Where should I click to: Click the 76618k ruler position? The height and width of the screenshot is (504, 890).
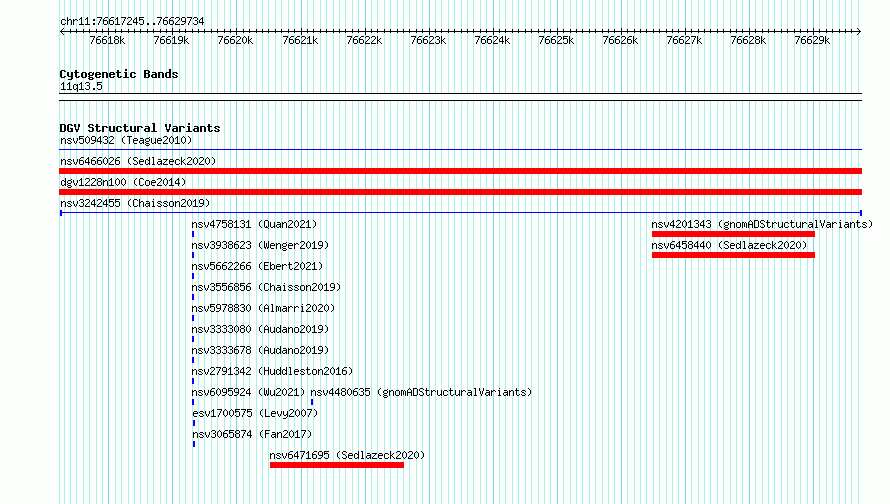[x=107, y=40]
